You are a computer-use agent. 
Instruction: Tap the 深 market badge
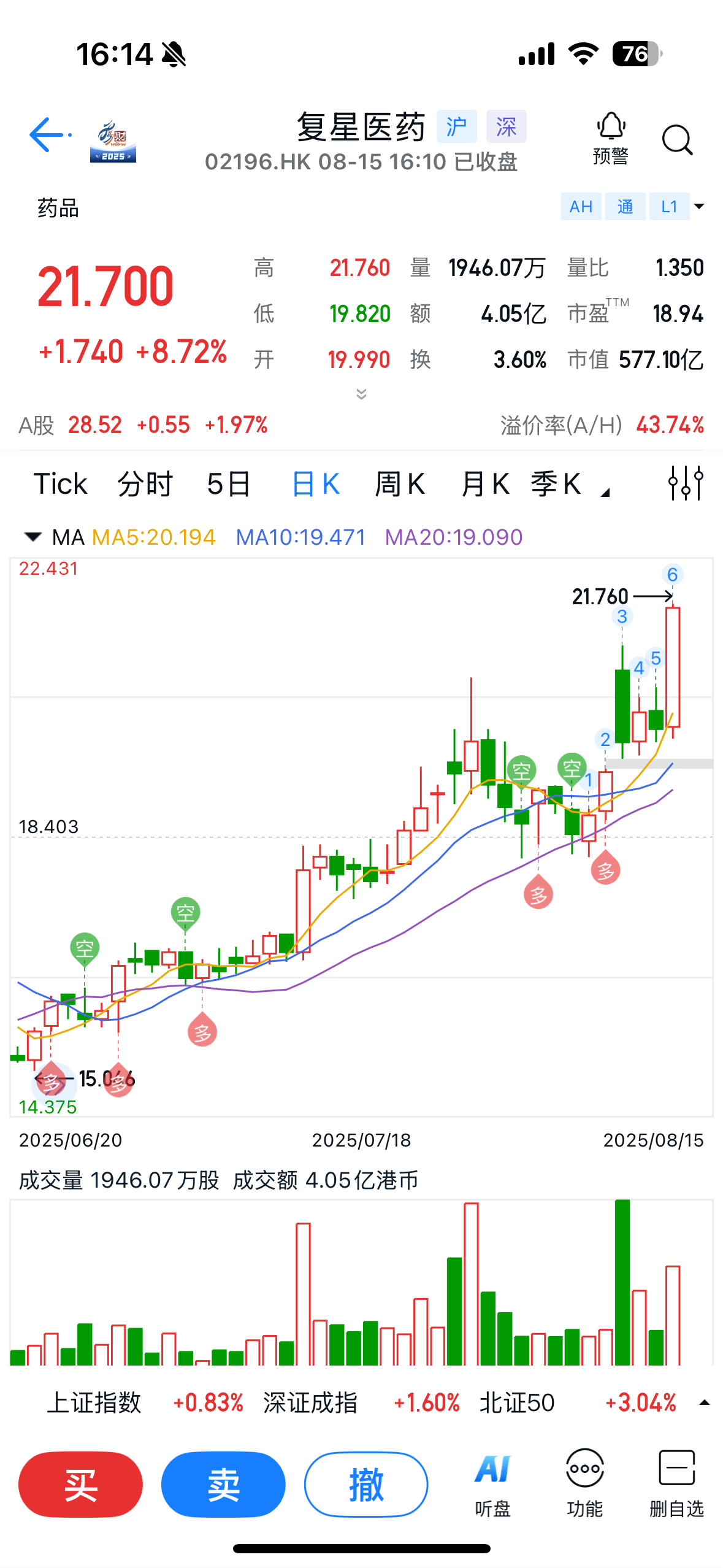click(x=506, y=127)
